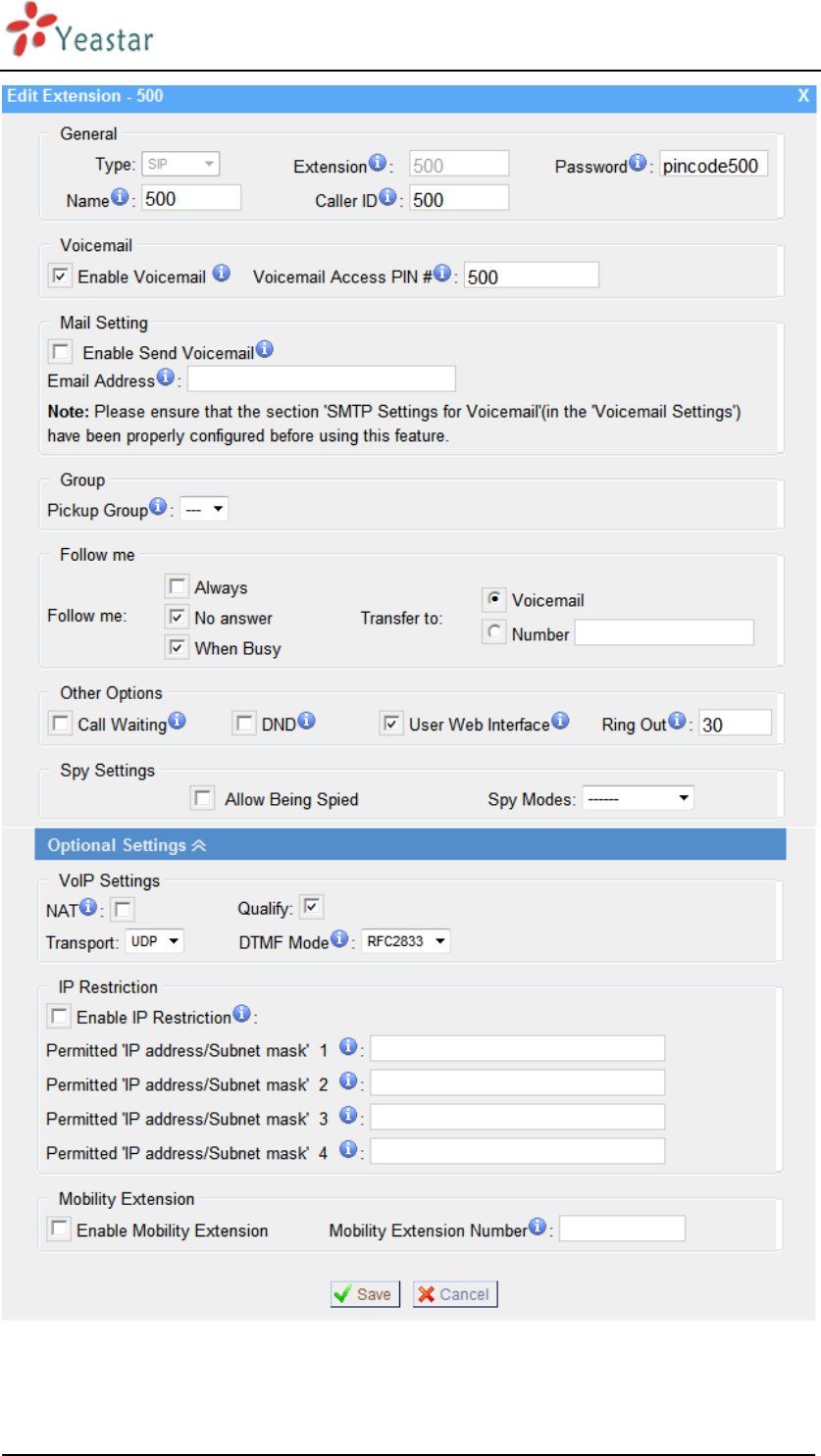Click the info icon next to Password

pos(638,164)
